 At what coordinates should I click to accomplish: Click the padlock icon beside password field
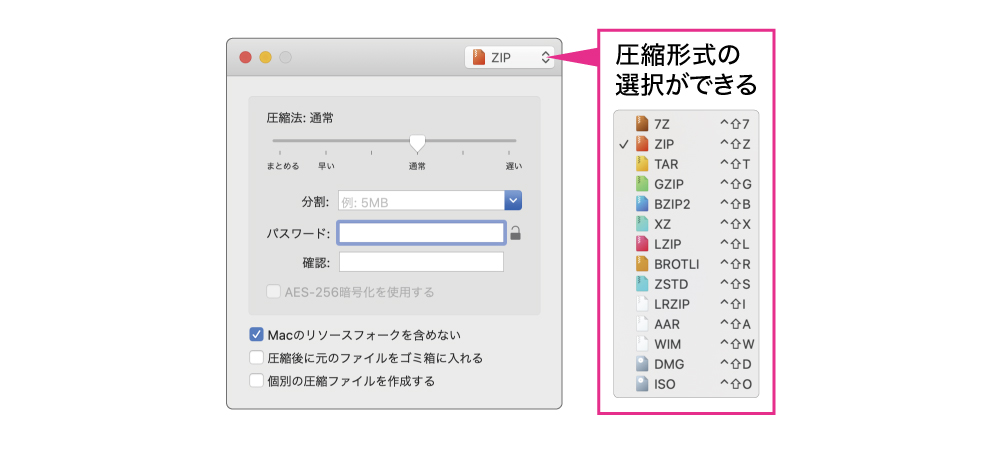tap(515, 234)
